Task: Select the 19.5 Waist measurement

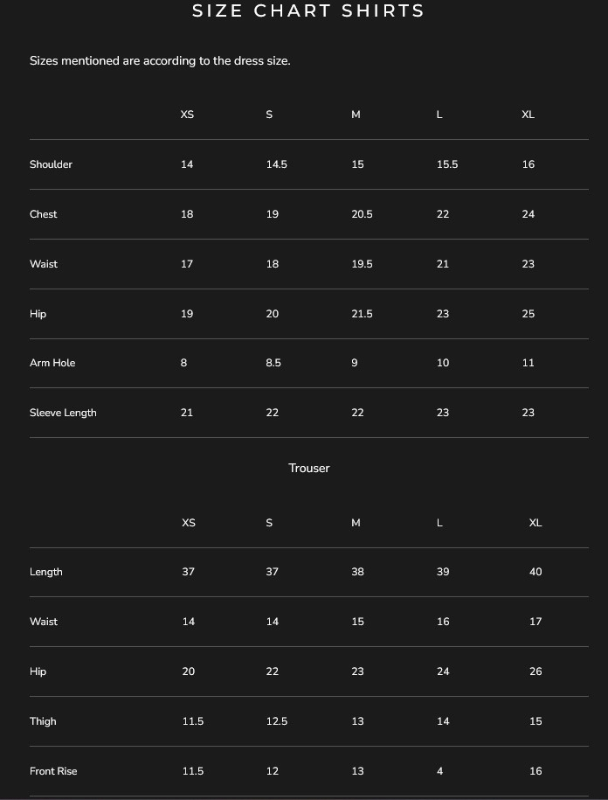Action: [x=362, y=264]
